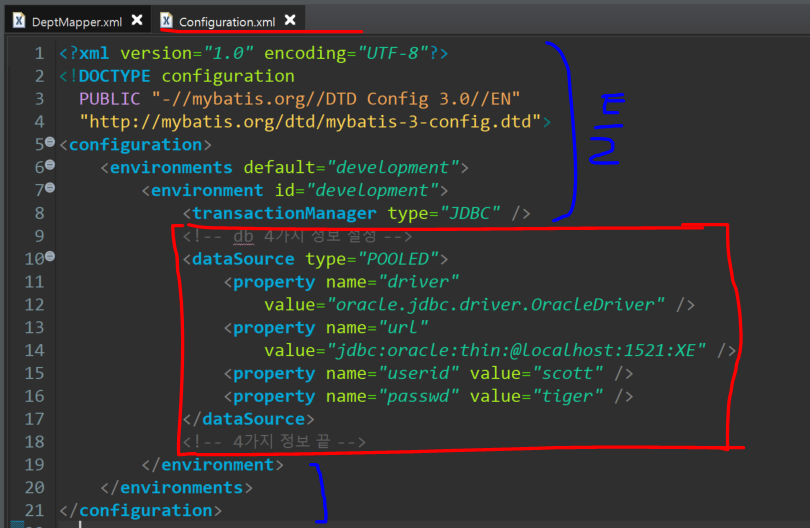The image size is (810, 528).
Task: Click the closing environment tag on line 19
Action: 212,465
